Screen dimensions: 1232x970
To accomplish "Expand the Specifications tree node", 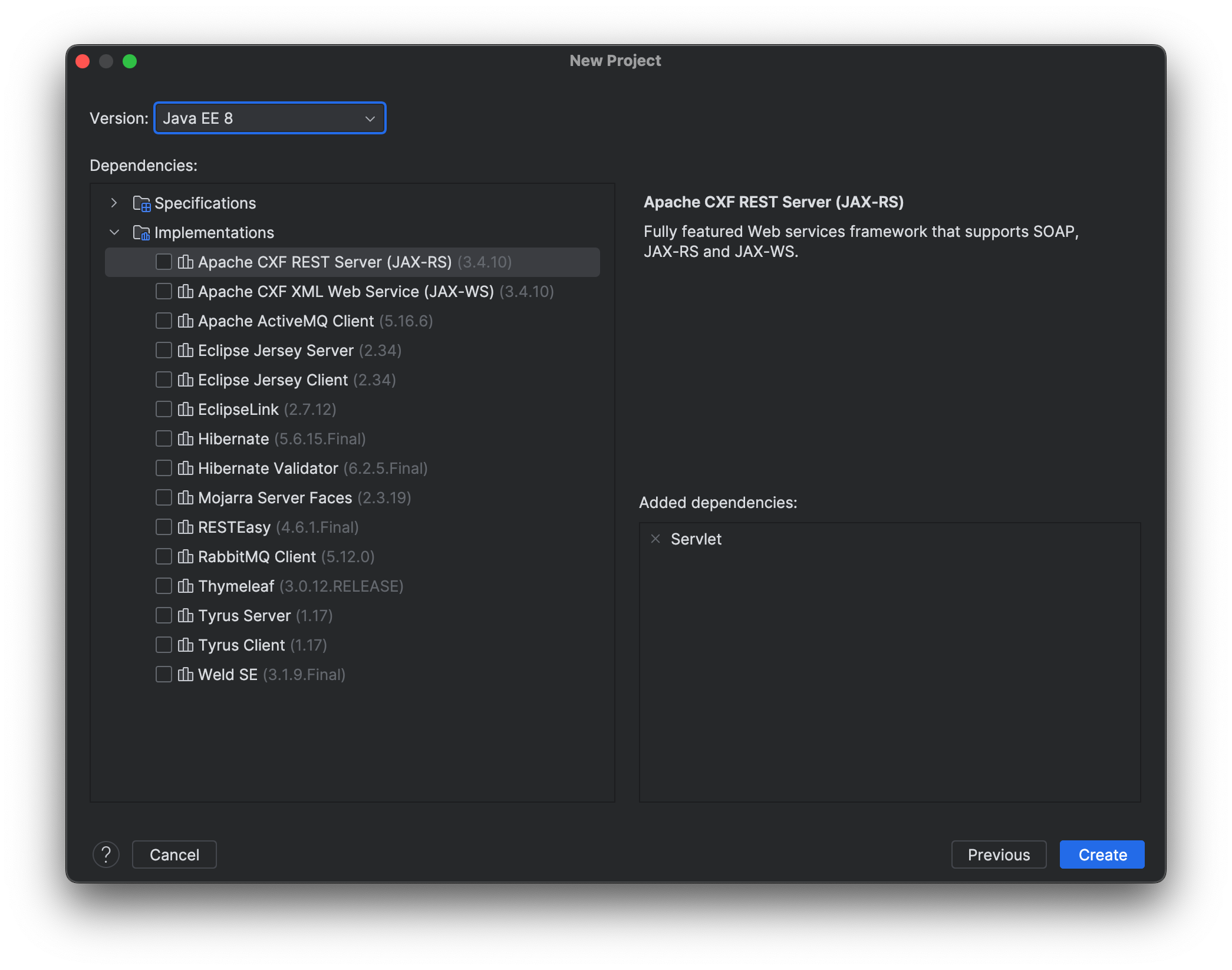I will click(x=114, y=203).
